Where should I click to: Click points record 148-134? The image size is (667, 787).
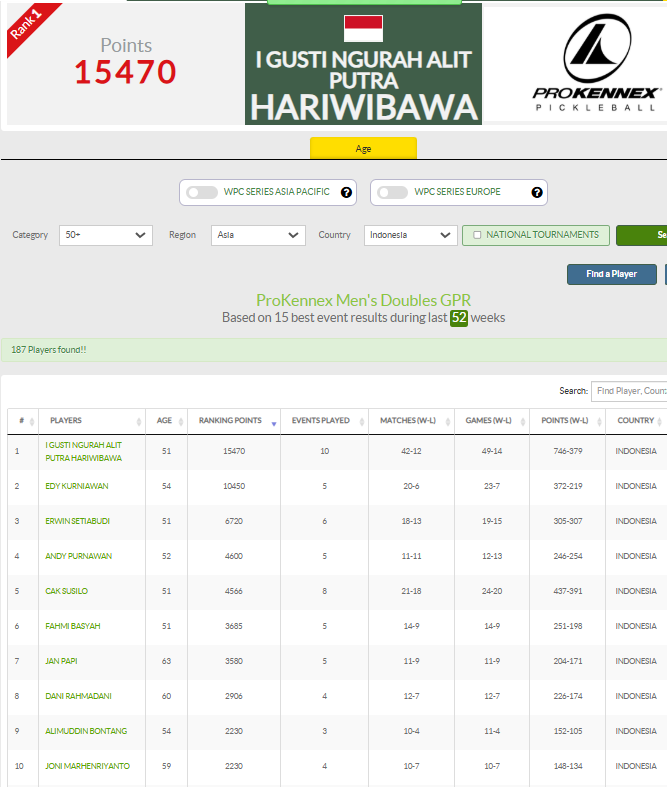[x=568, y=766]
